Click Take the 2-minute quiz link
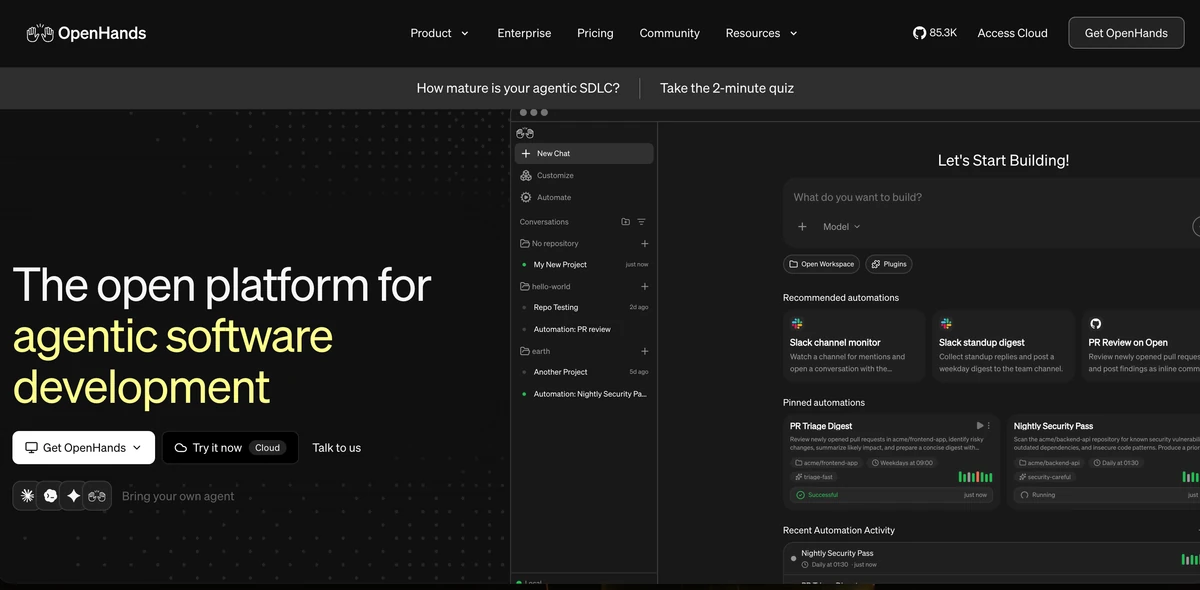Viewport: 1200px width, 590px height. 727,88
